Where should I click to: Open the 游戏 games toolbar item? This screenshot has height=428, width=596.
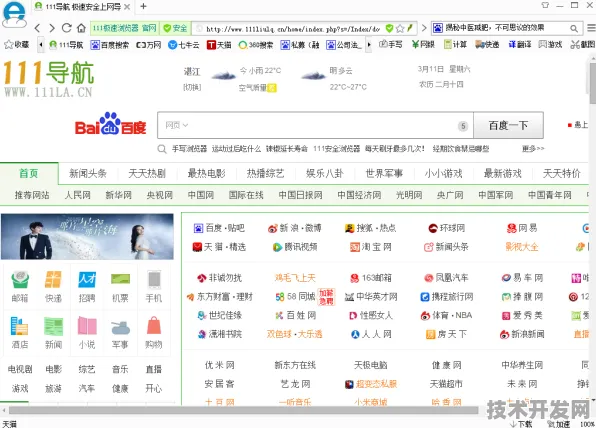point(550,45)
